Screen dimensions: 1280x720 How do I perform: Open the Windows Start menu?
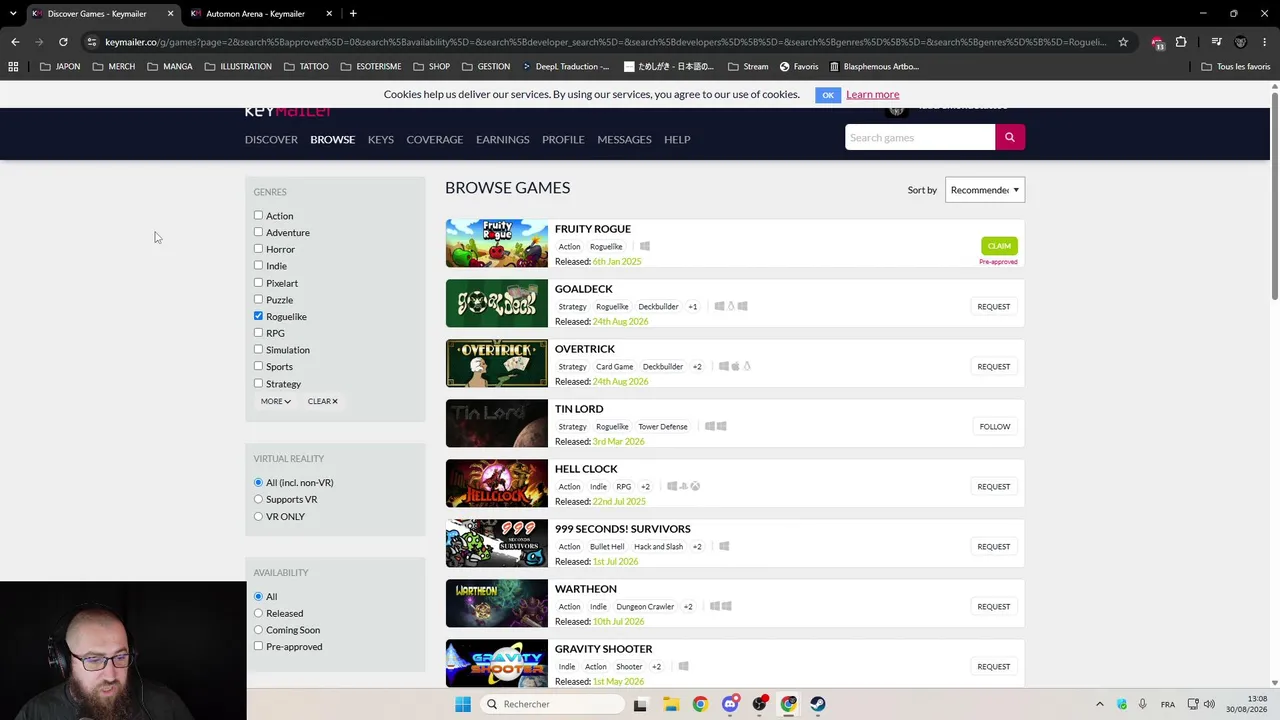point(462,704)
